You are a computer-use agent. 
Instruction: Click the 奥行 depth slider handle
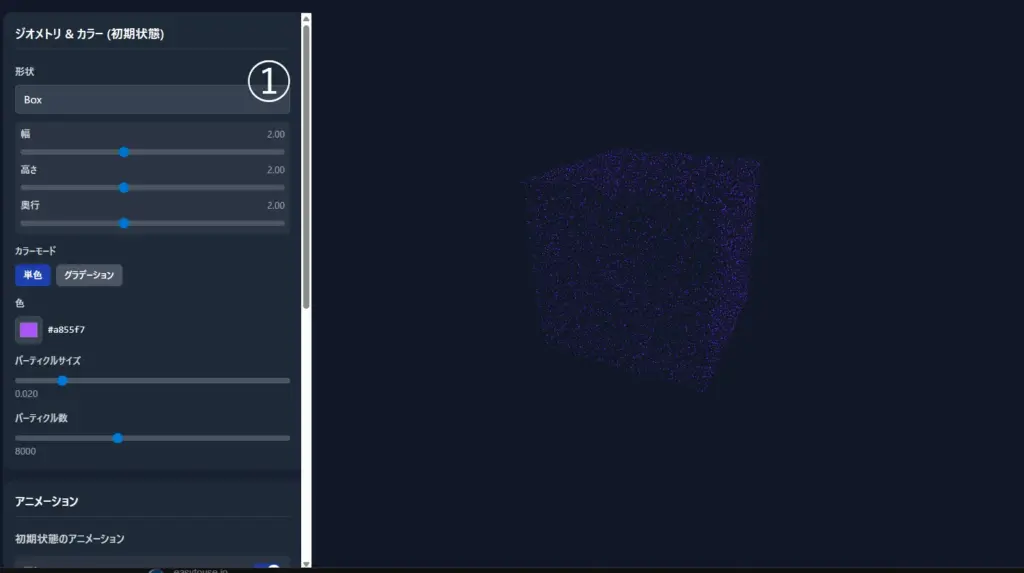[x=124, y=223]
